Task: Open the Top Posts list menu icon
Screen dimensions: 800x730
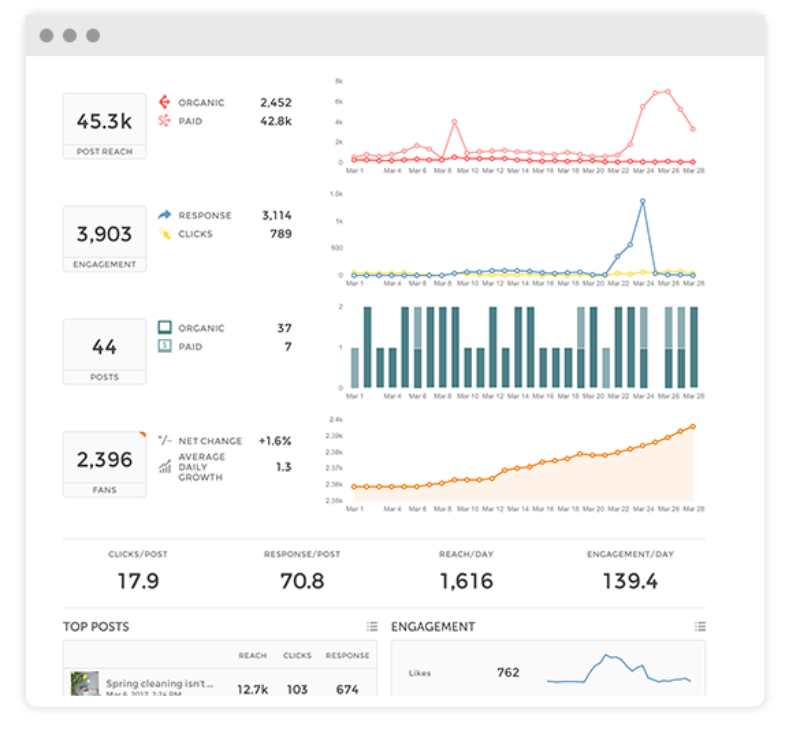Action: coord(372,626)
